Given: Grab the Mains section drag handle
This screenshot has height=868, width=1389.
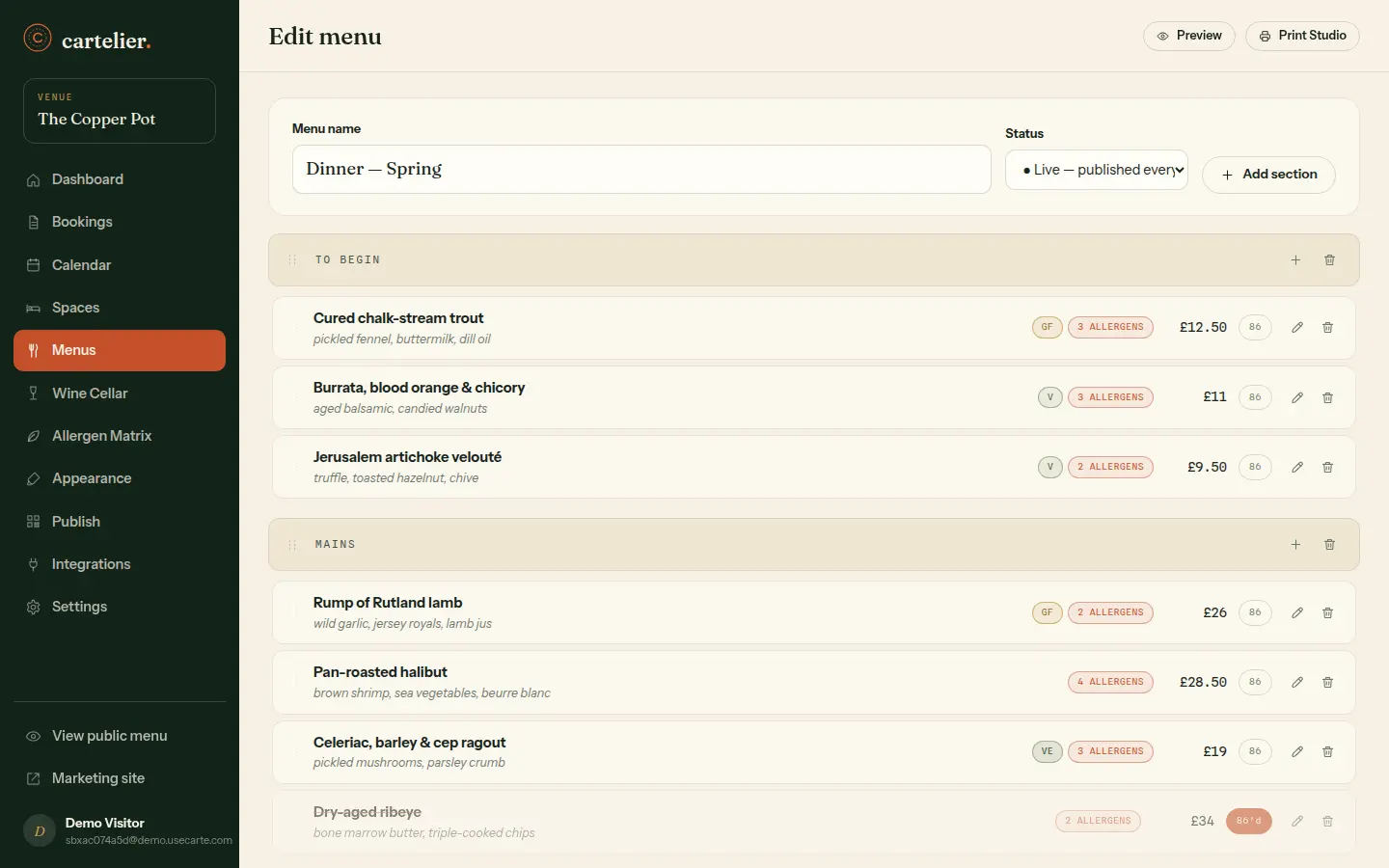Looking at the screenshot, I should tap(291, 545).
